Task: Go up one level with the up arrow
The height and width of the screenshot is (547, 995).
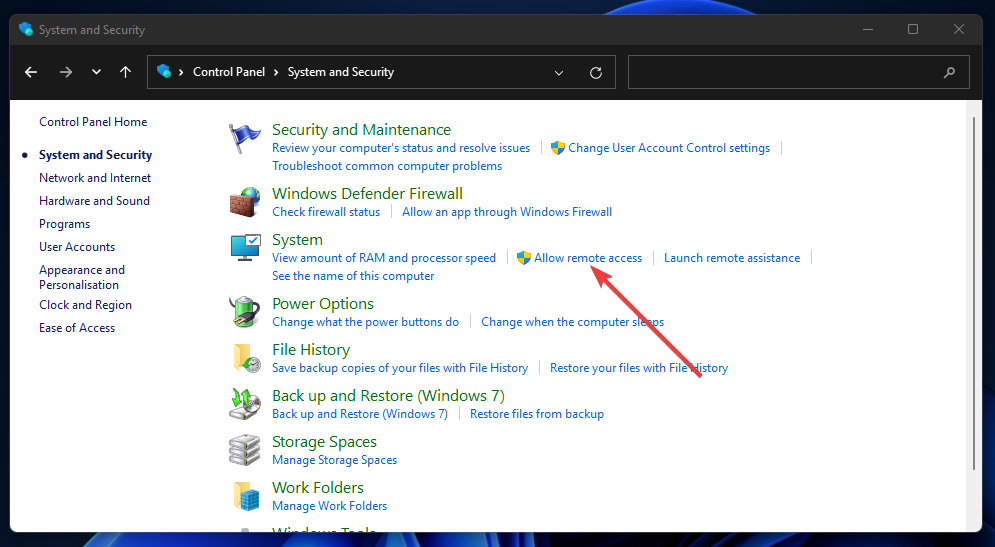Action: (x=126, y=72)
